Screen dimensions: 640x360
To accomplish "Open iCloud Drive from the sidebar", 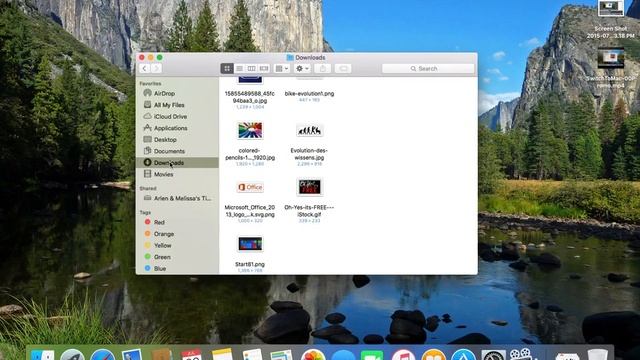I will pos(178,116).
